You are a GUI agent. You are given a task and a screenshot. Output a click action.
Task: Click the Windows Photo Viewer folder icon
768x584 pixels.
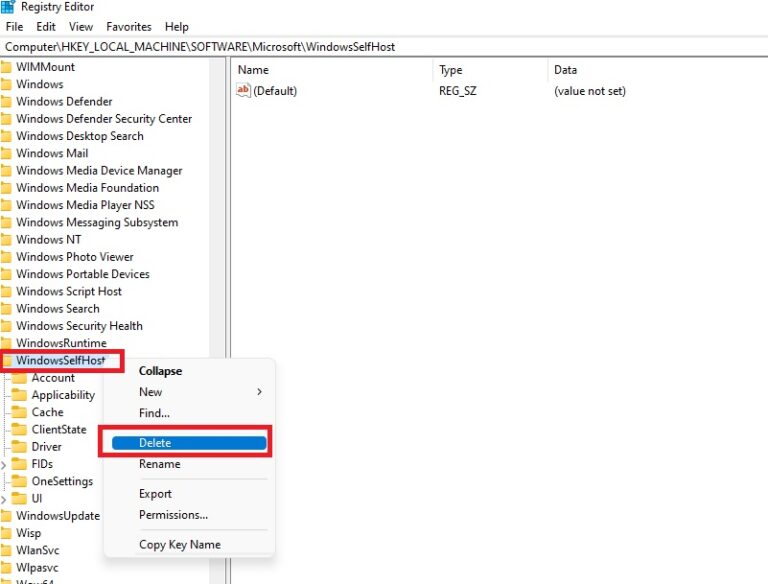(x=6, y=257)
